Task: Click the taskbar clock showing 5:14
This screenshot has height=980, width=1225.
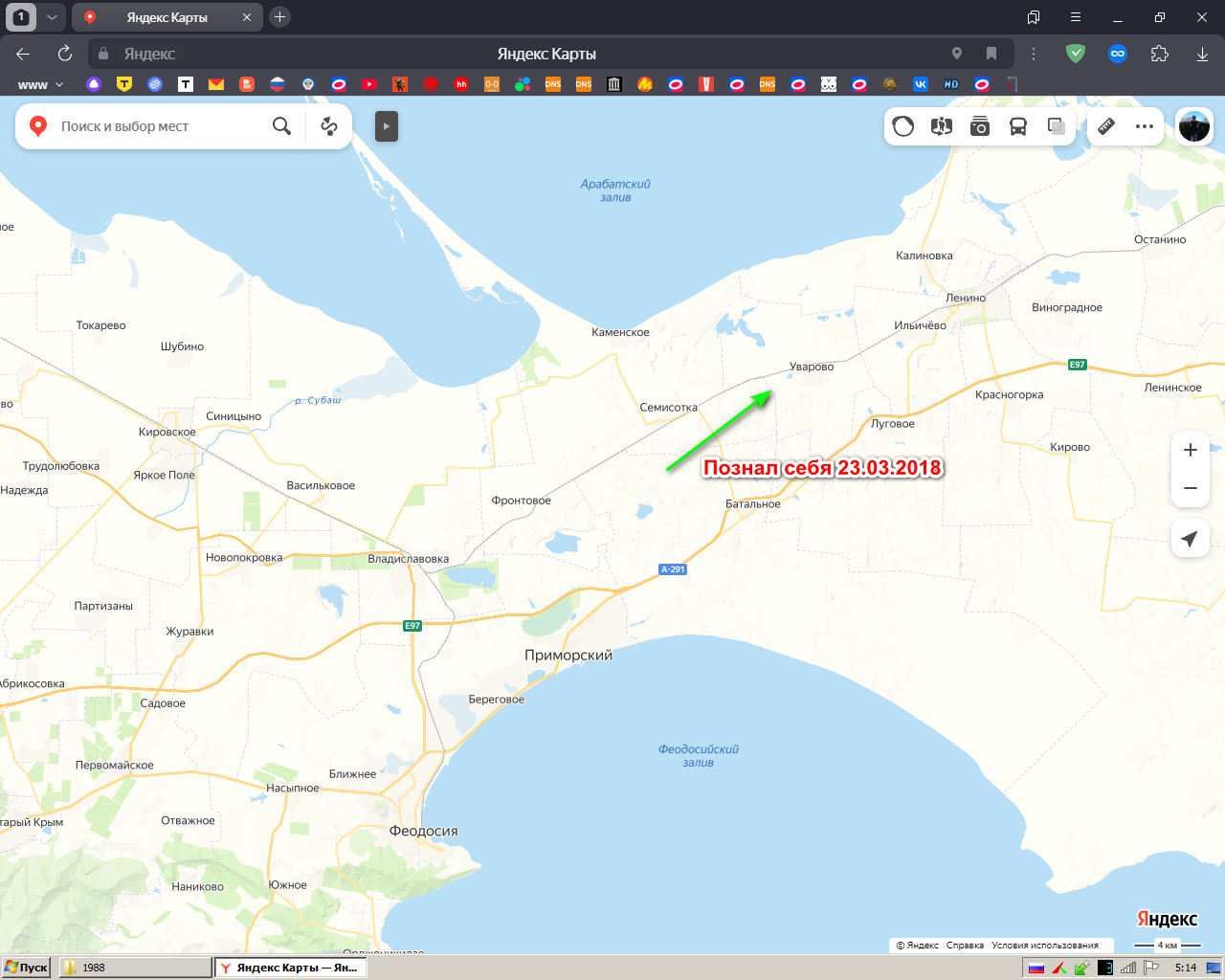Action: tap(1186, 968)
